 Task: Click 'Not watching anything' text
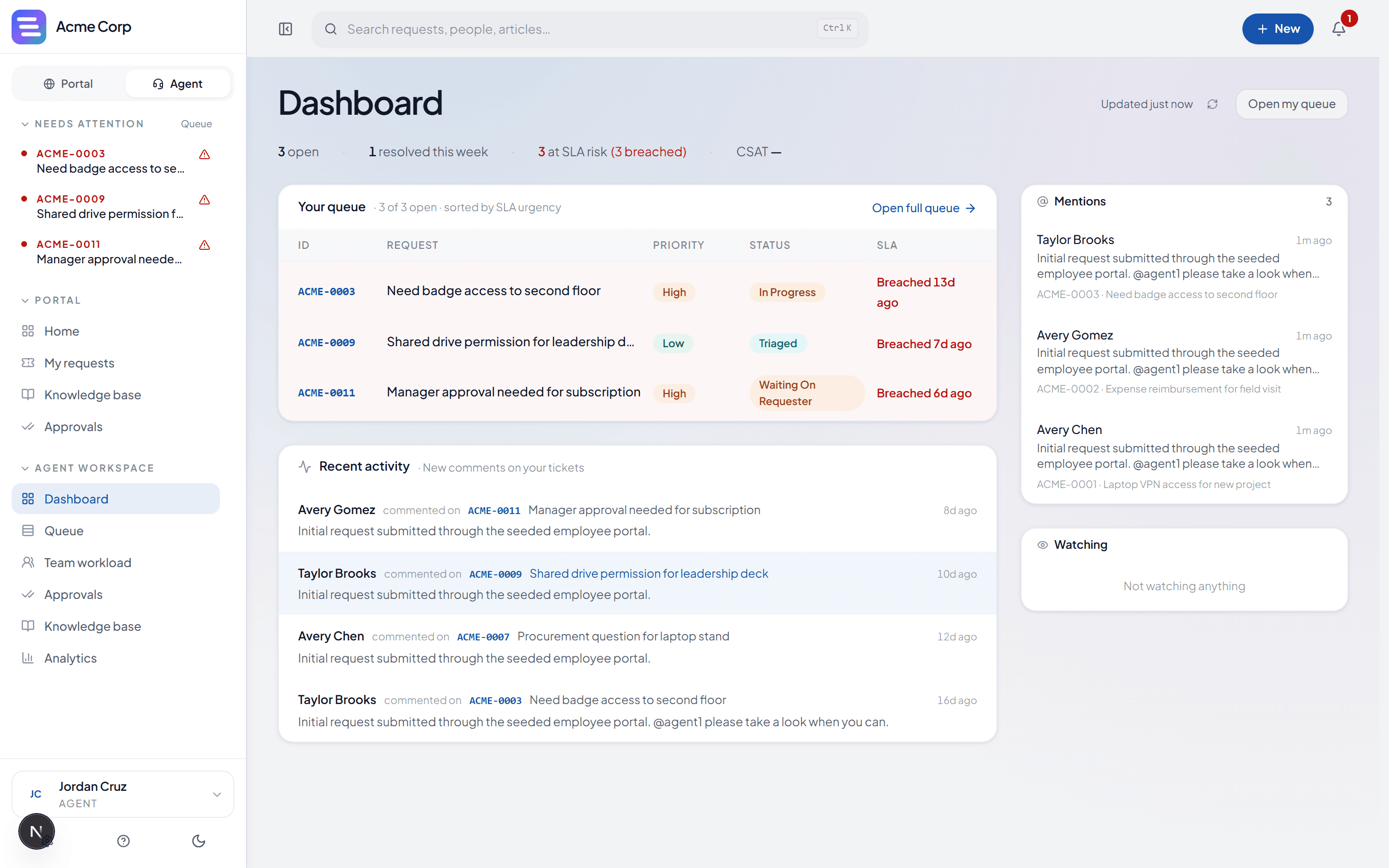(1184, 586)
